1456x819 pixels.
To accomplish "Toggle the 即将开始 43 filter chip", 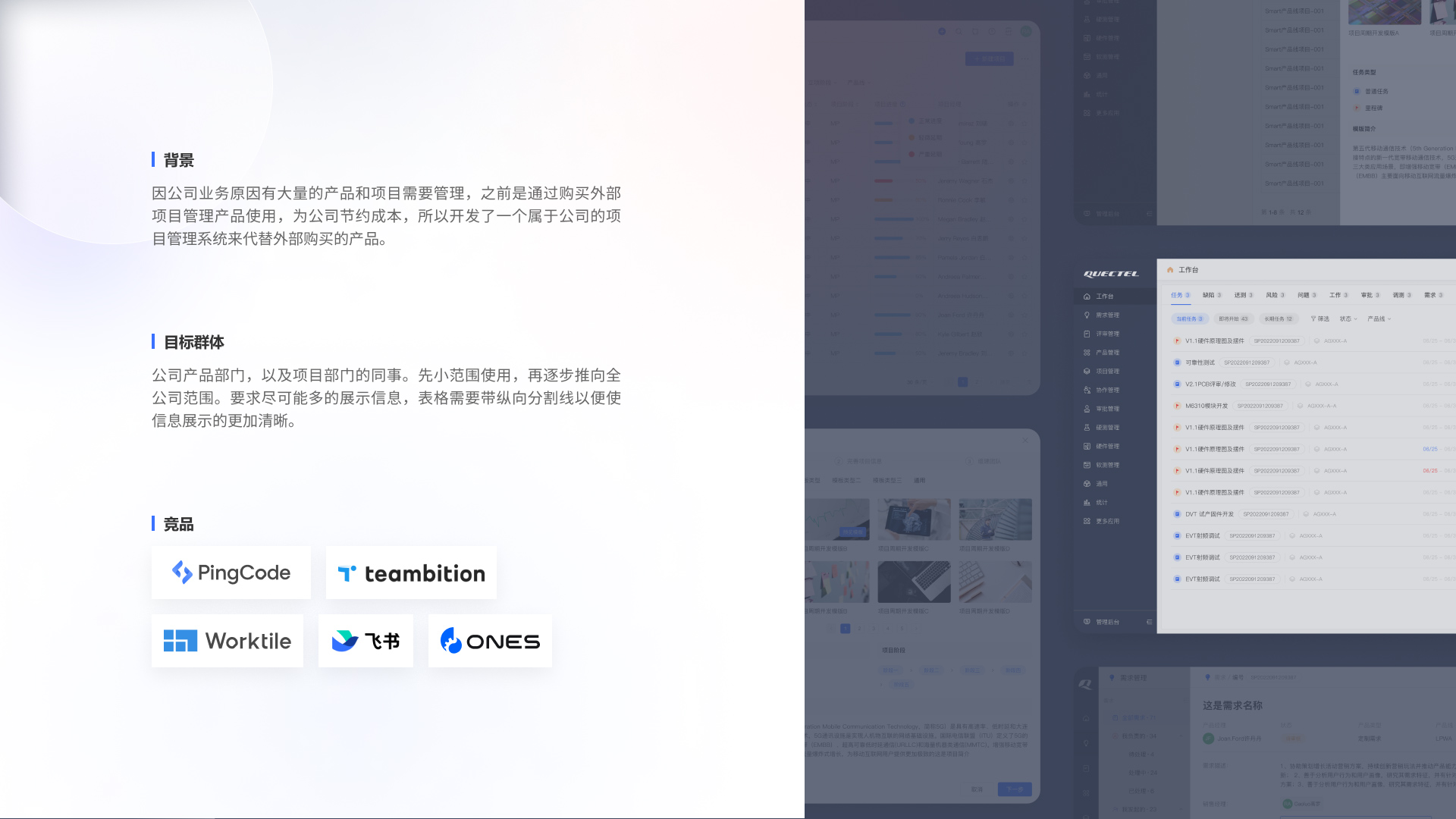I will (1233, 319).
